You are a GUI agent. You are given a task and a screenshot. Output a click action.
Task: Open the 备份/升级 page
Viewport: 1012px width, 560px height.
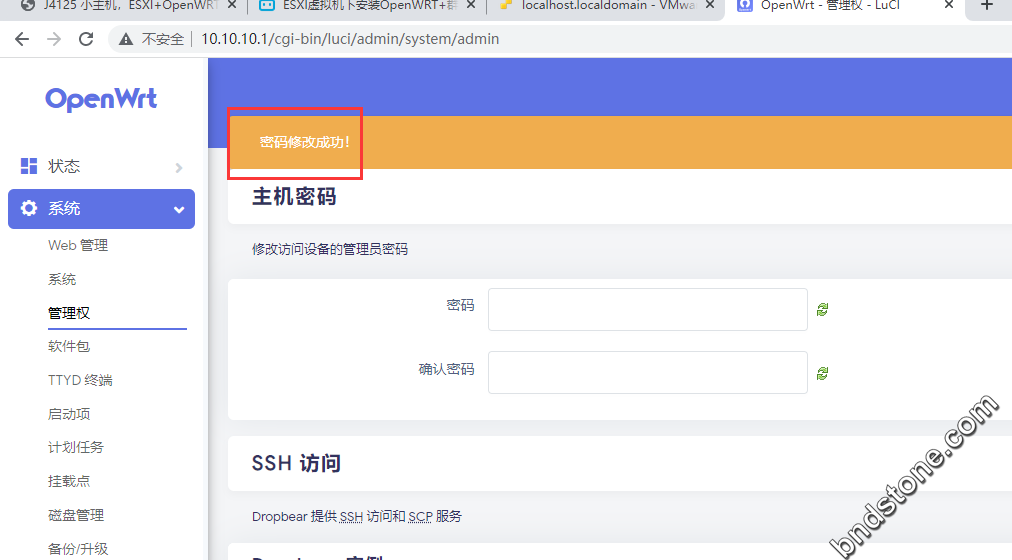(x=78, y=548)
